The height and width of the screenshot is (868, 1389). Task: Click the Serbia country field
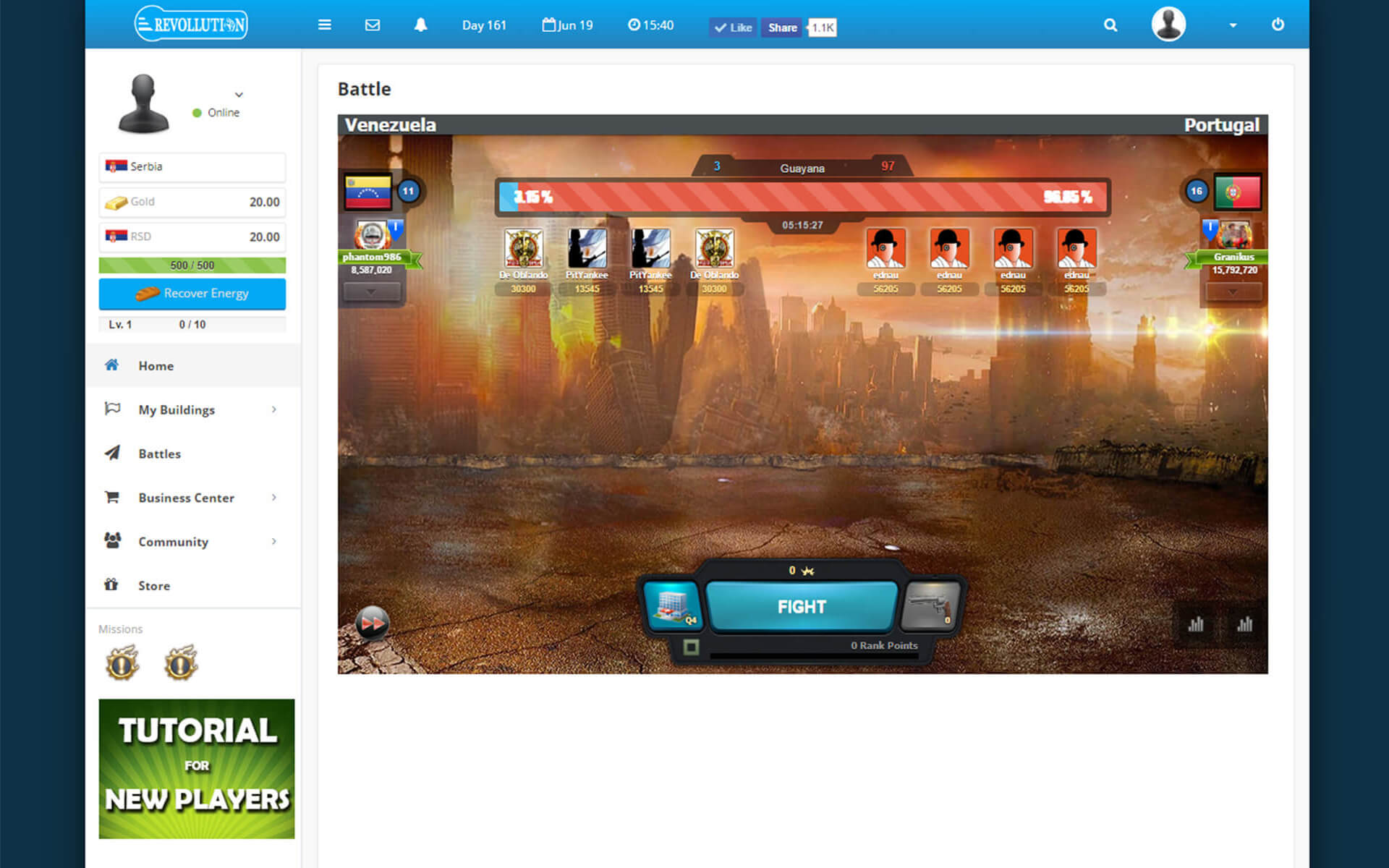(x=192, y=167)
